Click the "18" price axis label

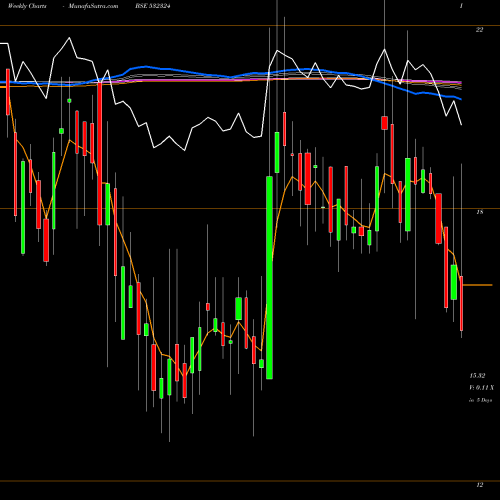point(479,212)
